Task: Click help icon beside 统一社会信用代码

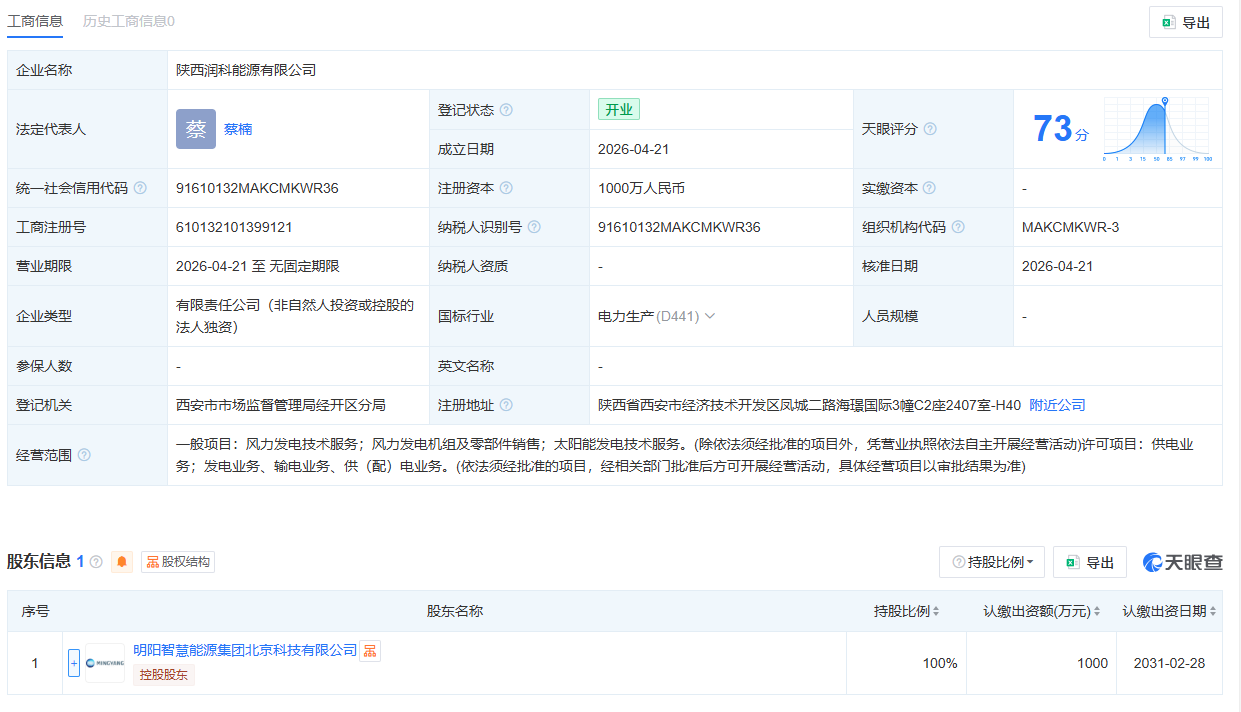Action: (140, 188)
